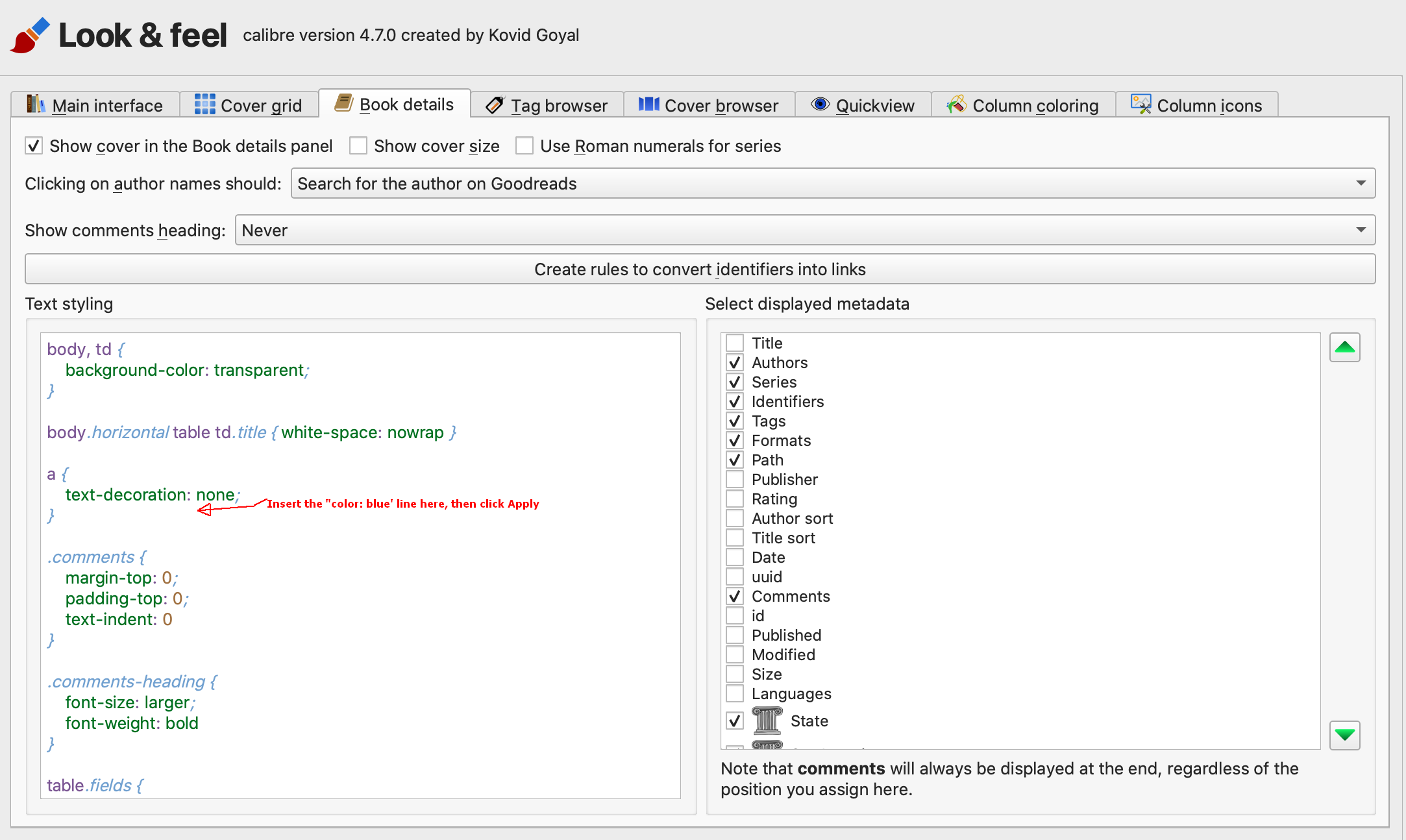Switch to the Main interface tab
The height and width of the screenshot is (840, 1406).
tap(95, 105)
